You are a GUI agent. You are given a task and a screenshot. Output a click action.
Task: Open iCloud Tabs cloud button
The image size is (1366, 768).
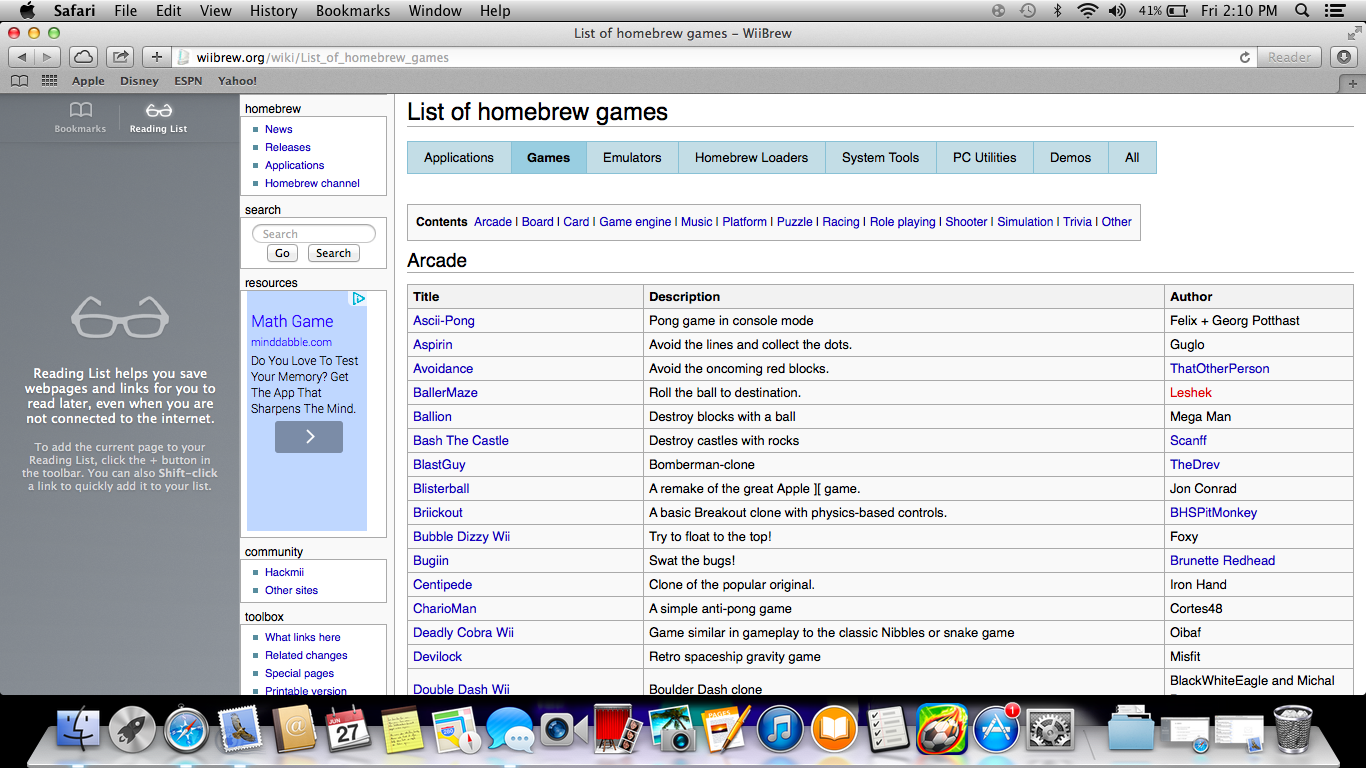coord(84,57)
